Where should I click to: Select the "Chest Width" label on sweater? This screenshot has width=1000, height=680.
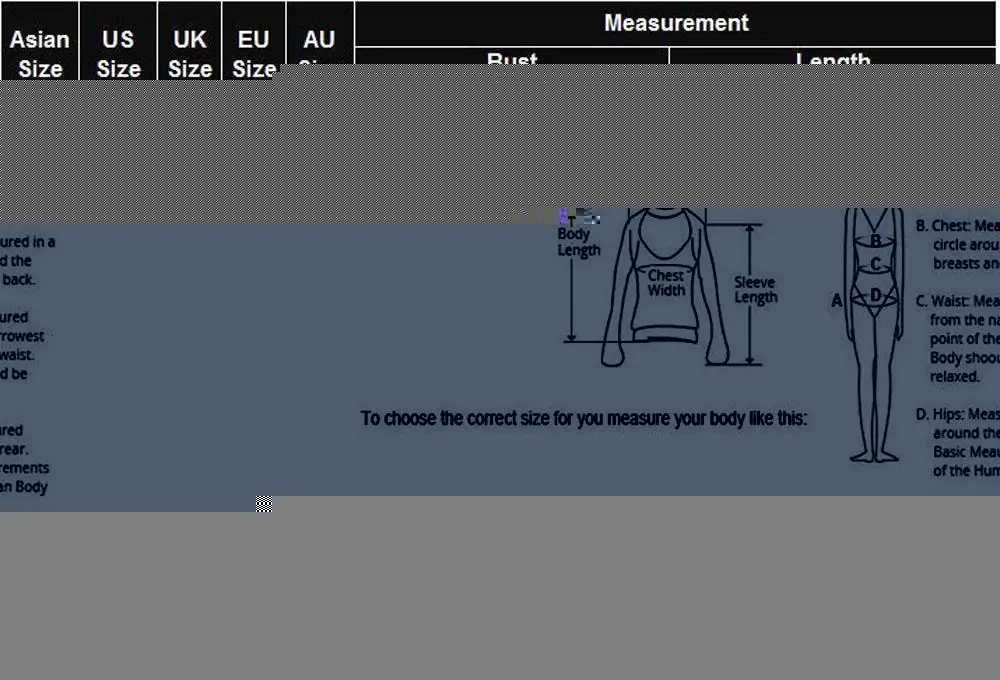pos(666,283)
